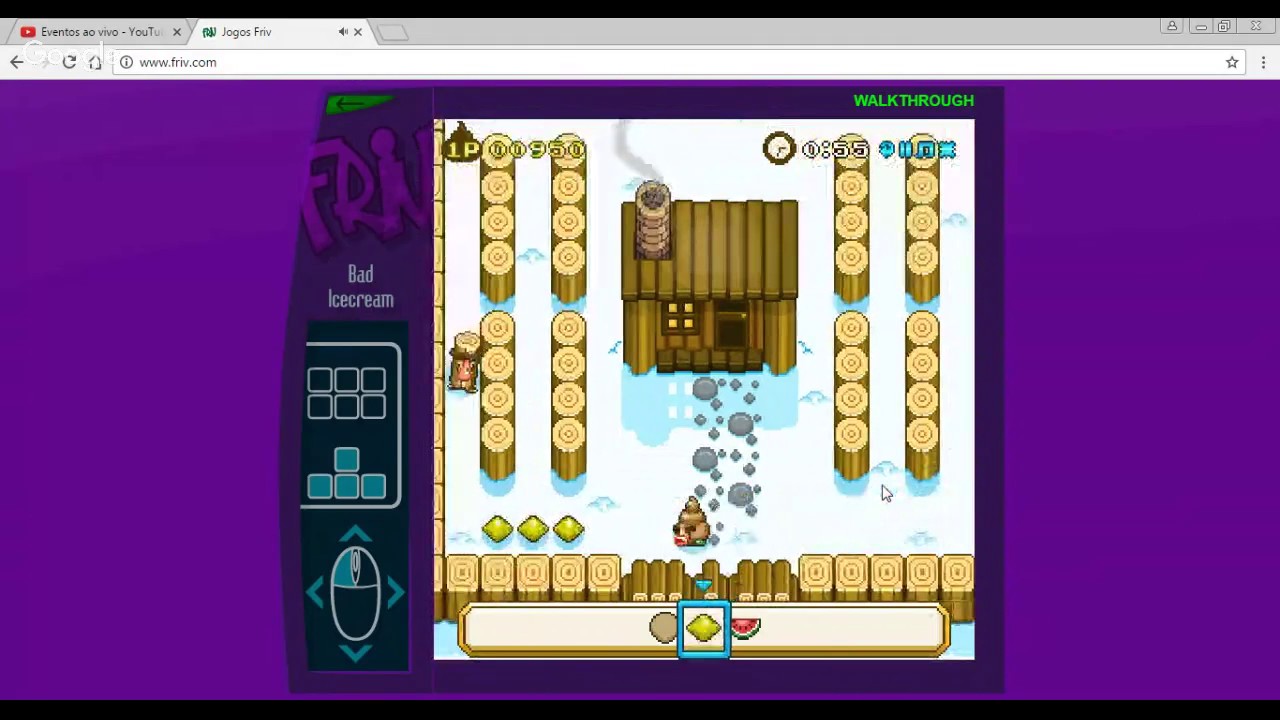
Task: Click the green back arrow on Friv sidebar
Action: click(x=359, y=103)
